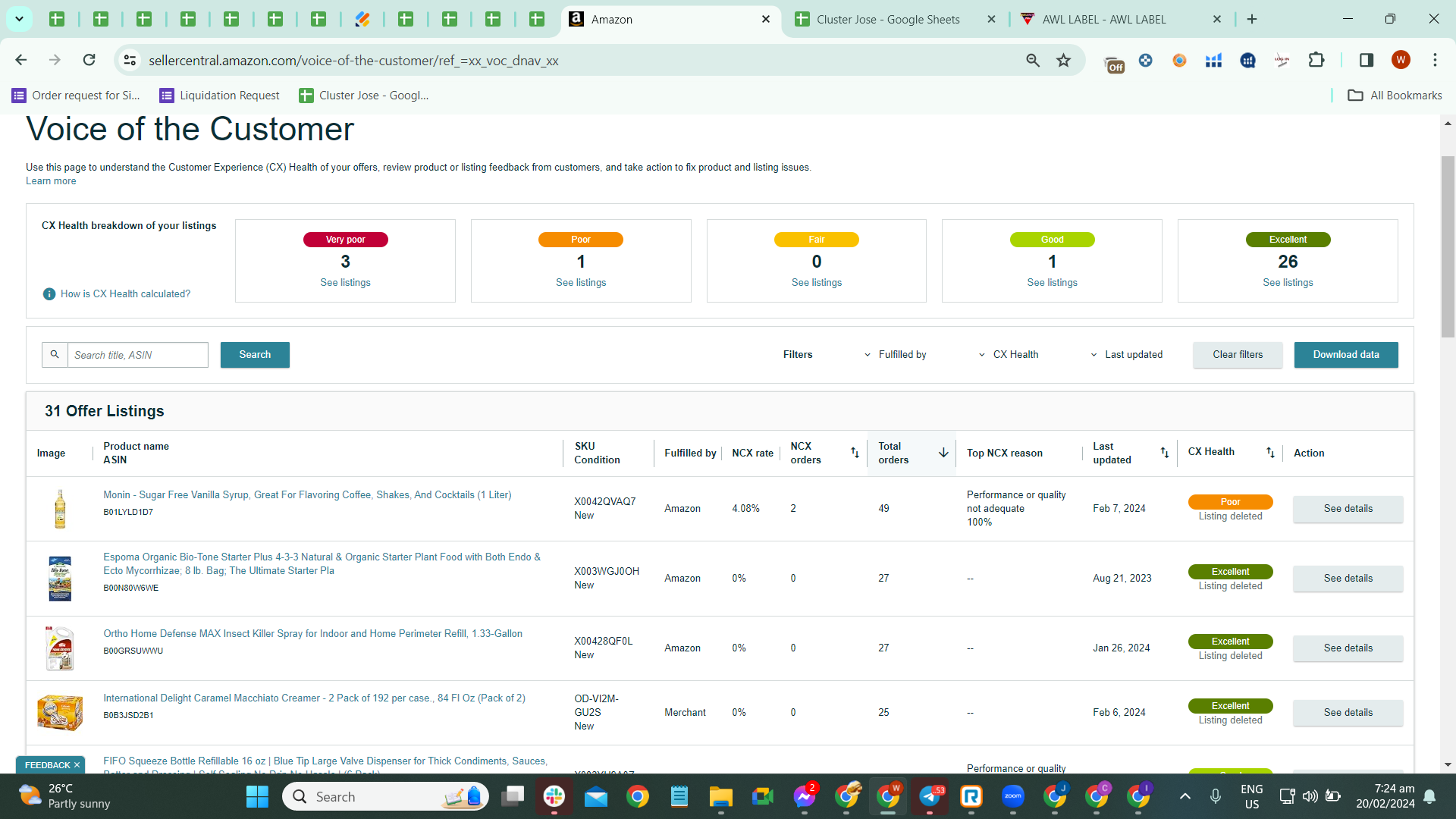Open Zoom from the taskbar
1456x819 pixels.
(1013, 796)
